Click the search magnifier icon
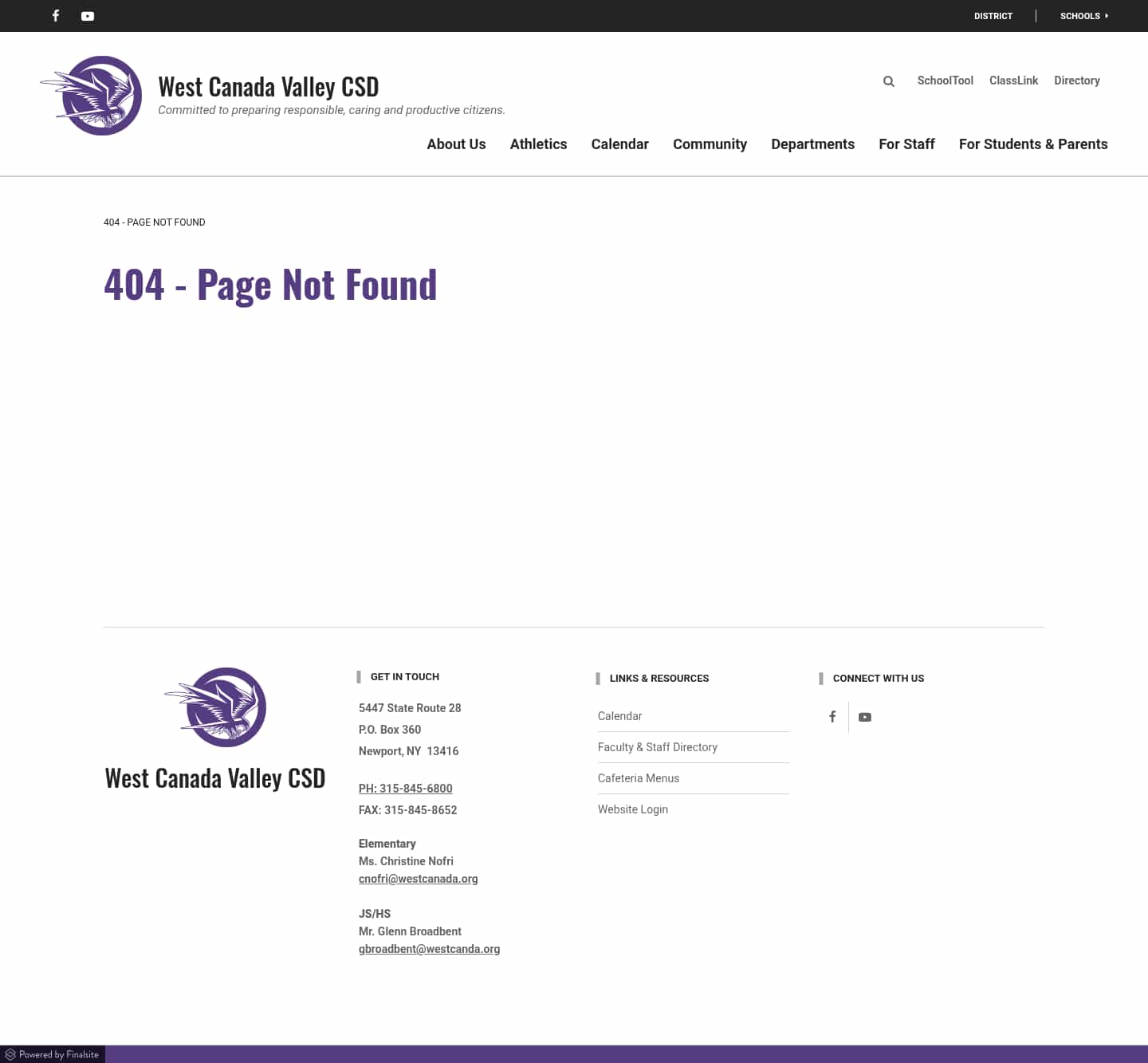 (x=888, y=81)
